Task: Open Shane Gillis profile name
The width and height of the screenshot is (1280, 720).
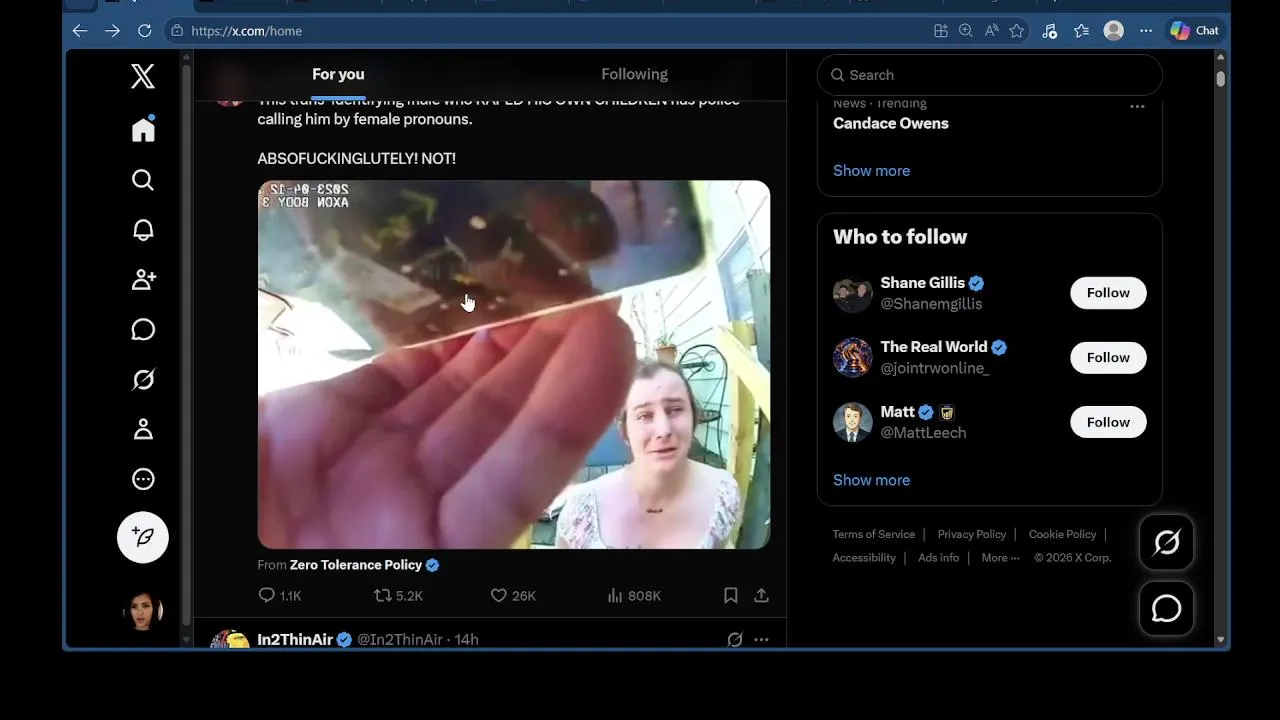Action: 922,283
